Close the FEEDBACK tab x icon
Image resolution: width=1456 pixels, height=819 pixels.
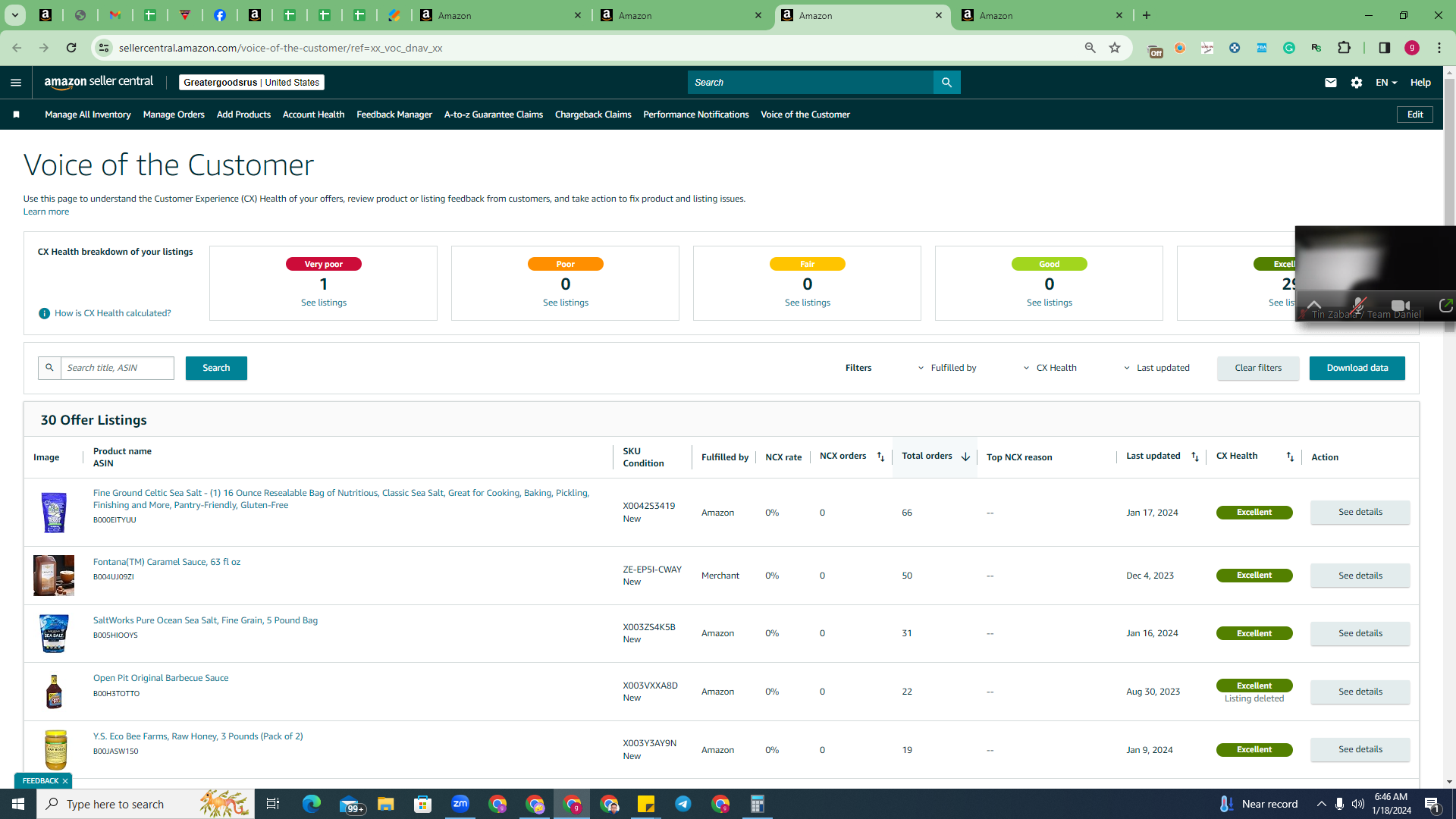[x=65, y=781]
